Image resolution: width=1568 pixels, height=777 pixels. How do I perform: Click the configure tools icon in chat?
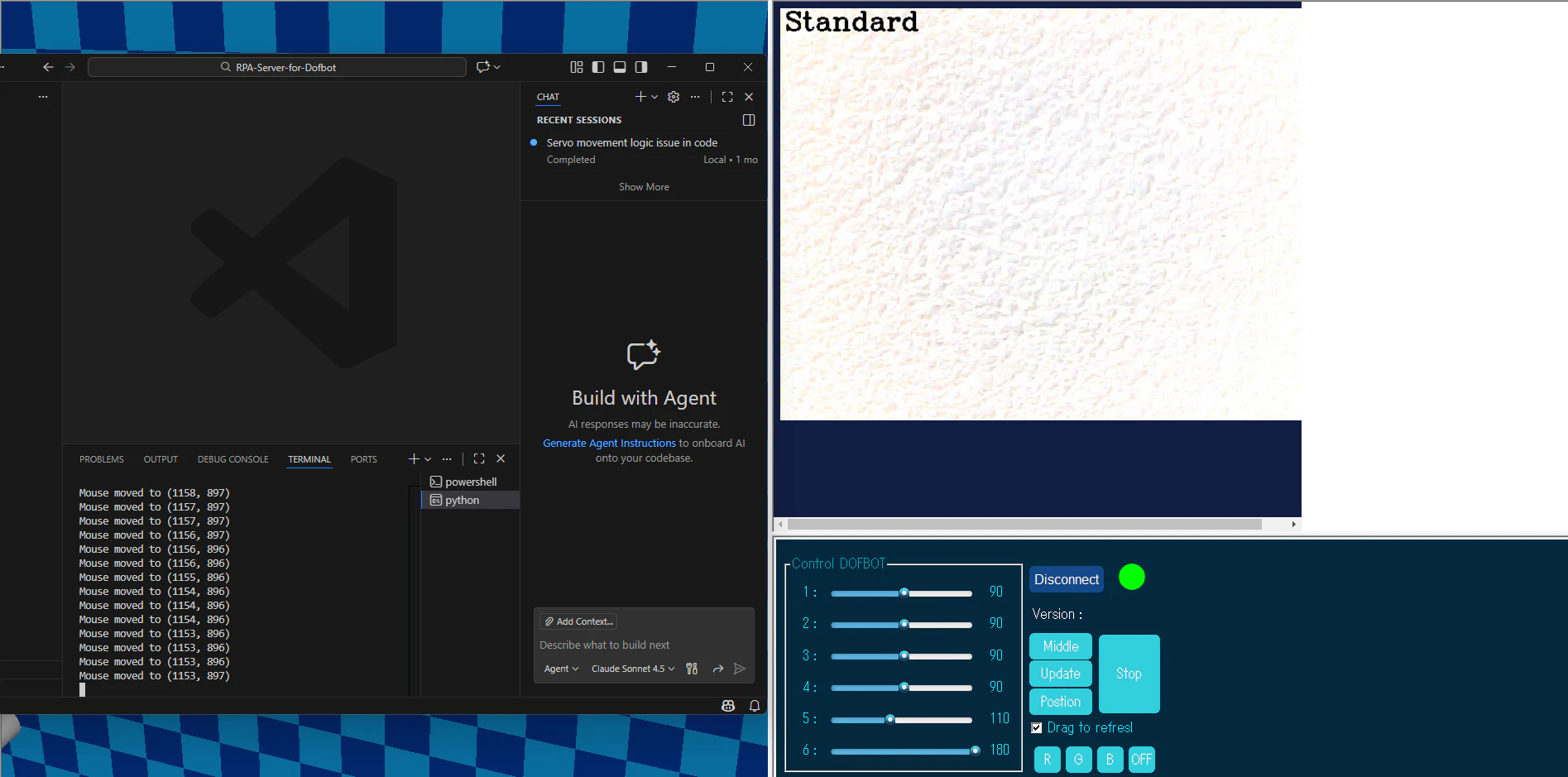click(x=692, y=669)
